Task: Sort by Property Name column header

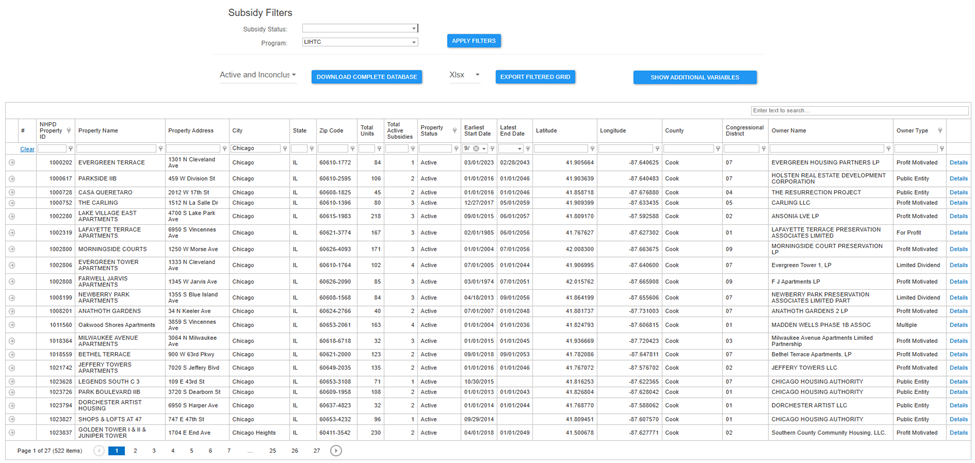Action: [x=121, y=131]
